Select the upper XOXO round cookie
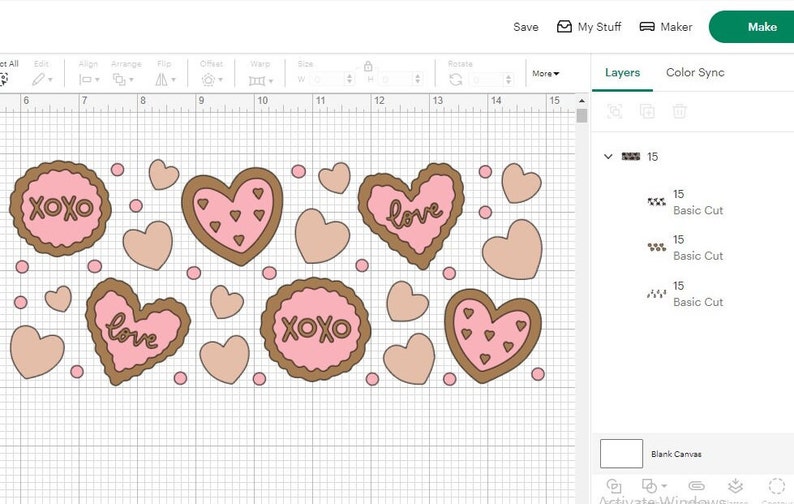The height and width of the screenshot is (504, 794). coord(60,208)
